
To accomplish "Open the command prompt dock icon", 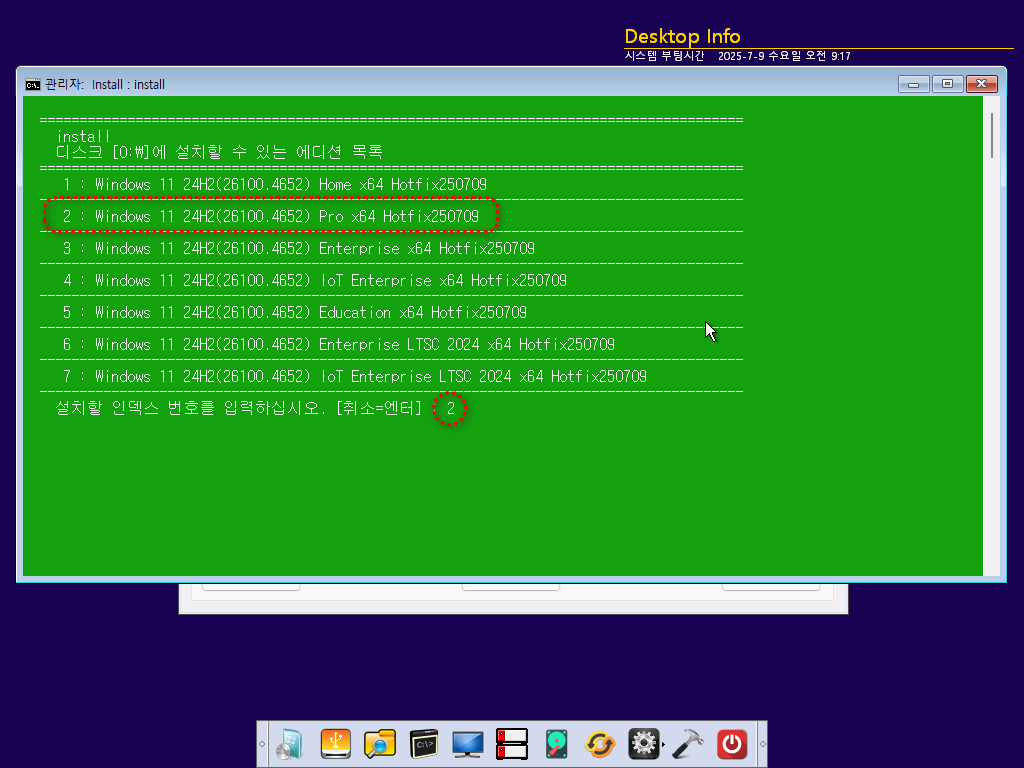I will coord(424,744).
